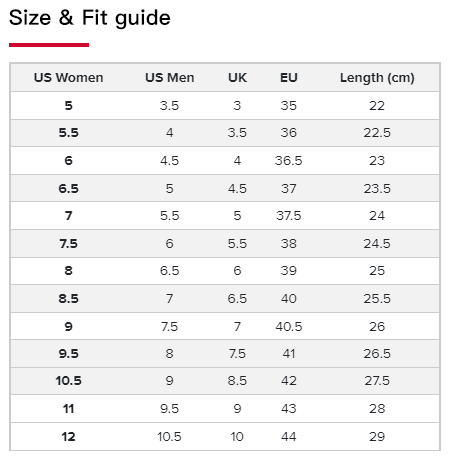Click US Men size 9.5 cell
The image size is (467, 458).
point(170,409)
